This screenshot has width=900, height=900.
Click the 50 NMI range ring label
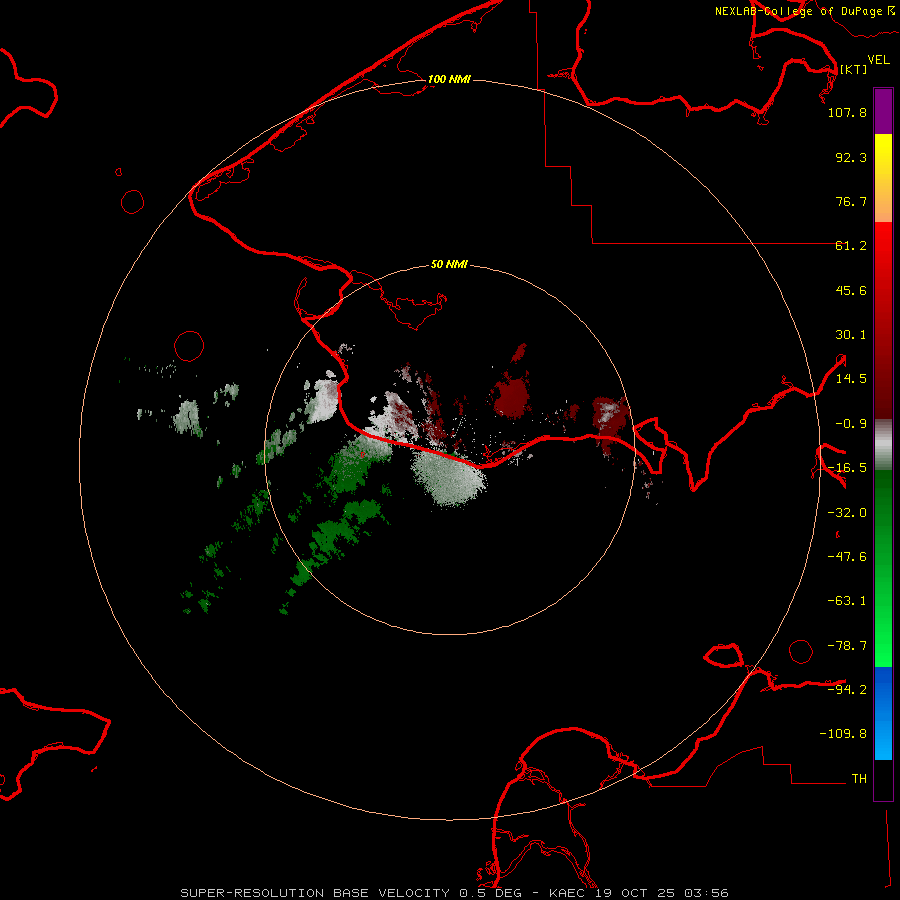click(449, 265)
